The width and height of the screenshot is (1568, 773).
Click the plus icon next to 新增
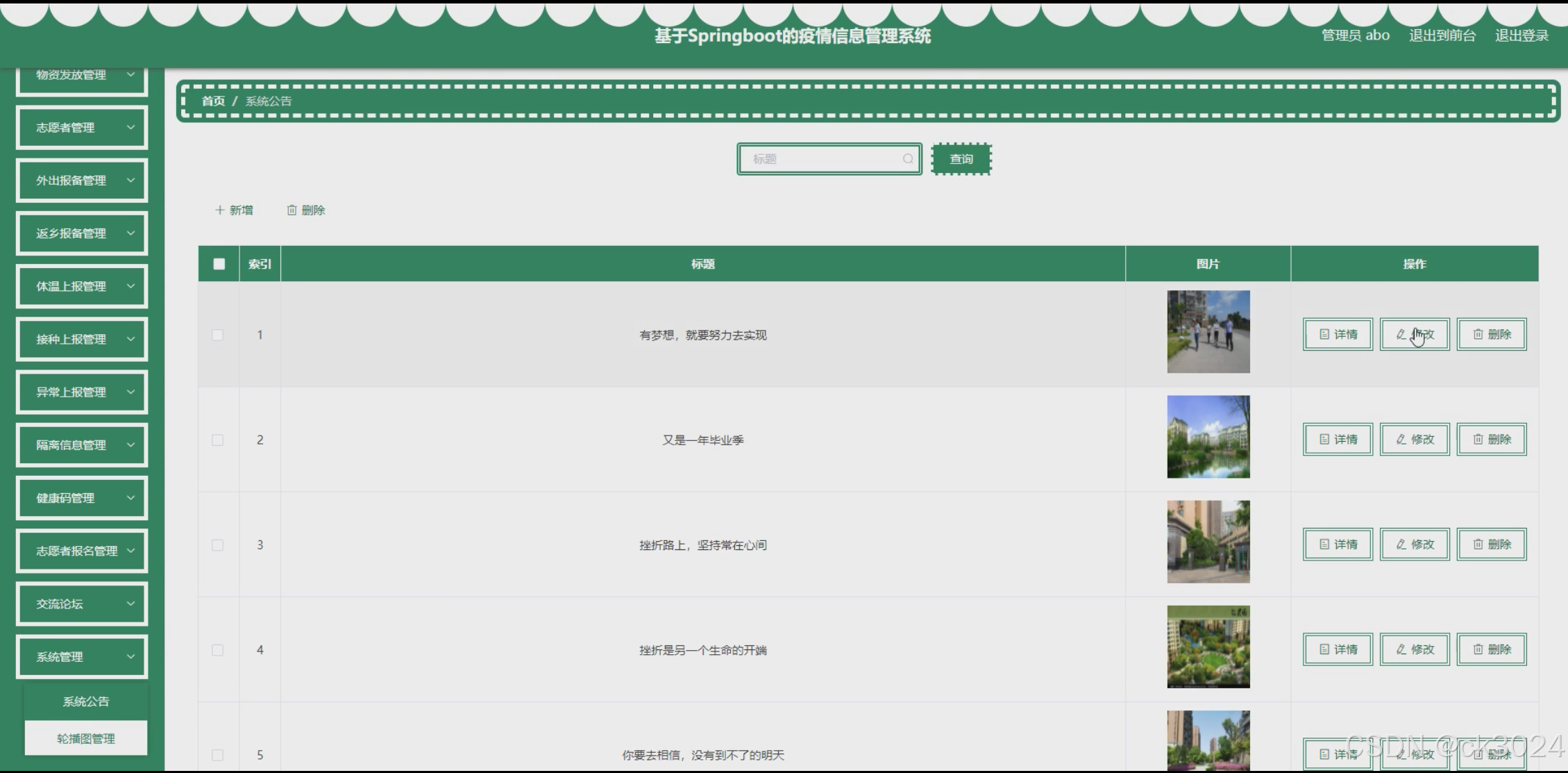(x=219, y=210)
